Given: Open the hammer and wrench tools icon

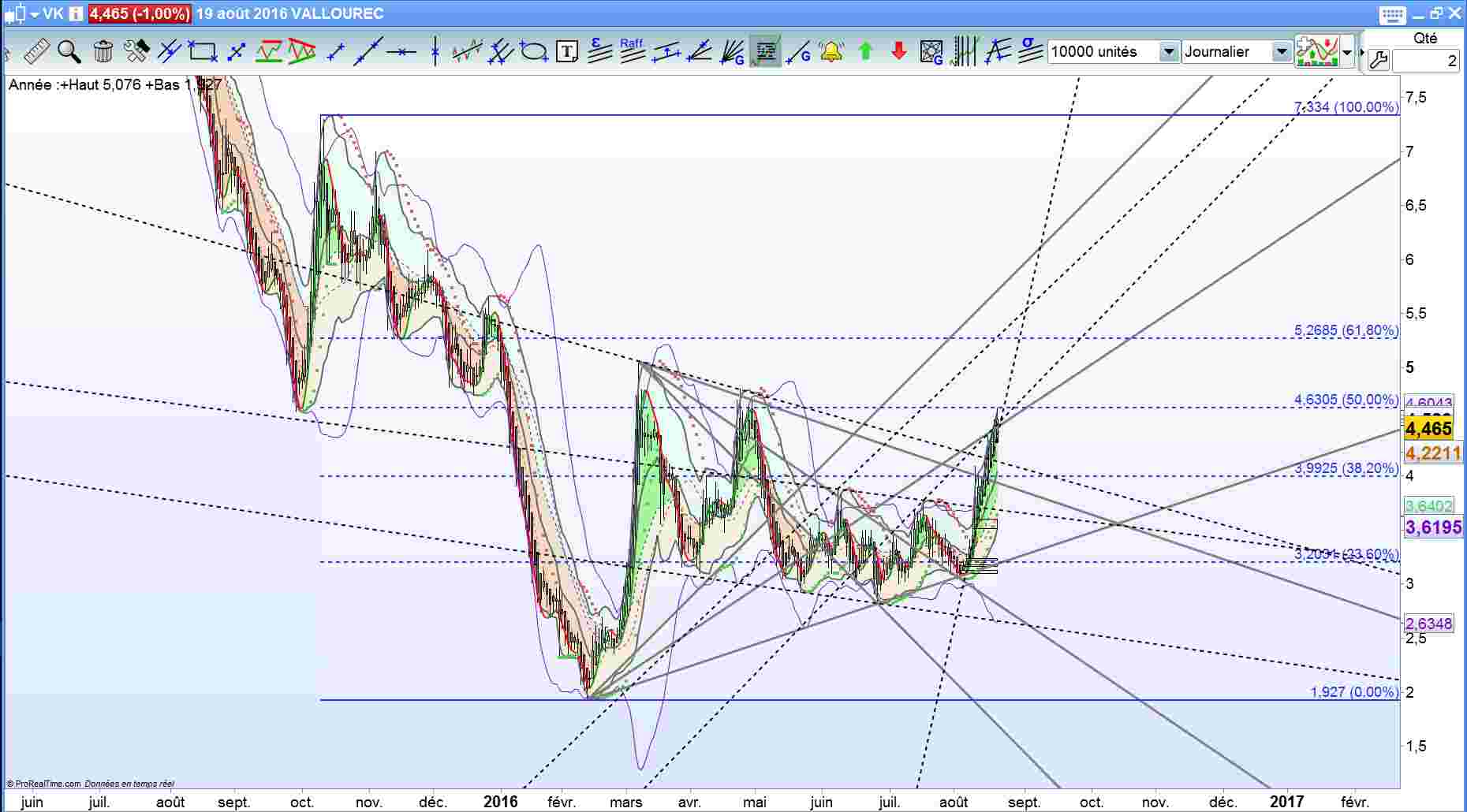Looking at the screenshot, I should click(136, 52).
